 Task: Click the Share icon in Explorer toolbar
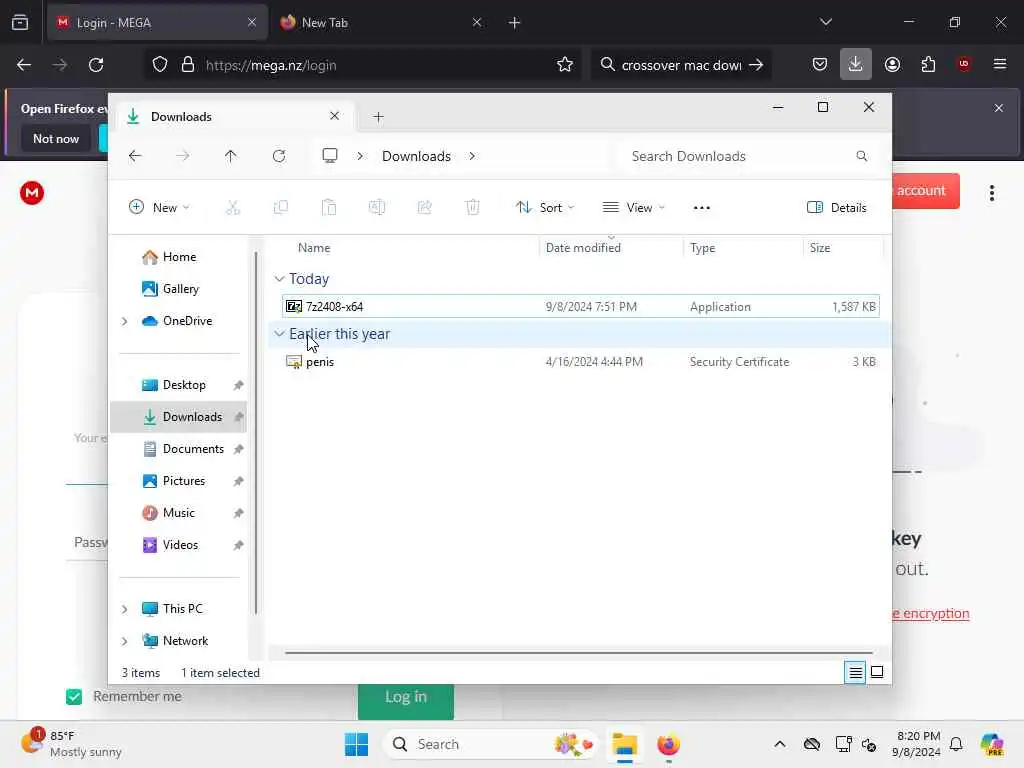424,208
